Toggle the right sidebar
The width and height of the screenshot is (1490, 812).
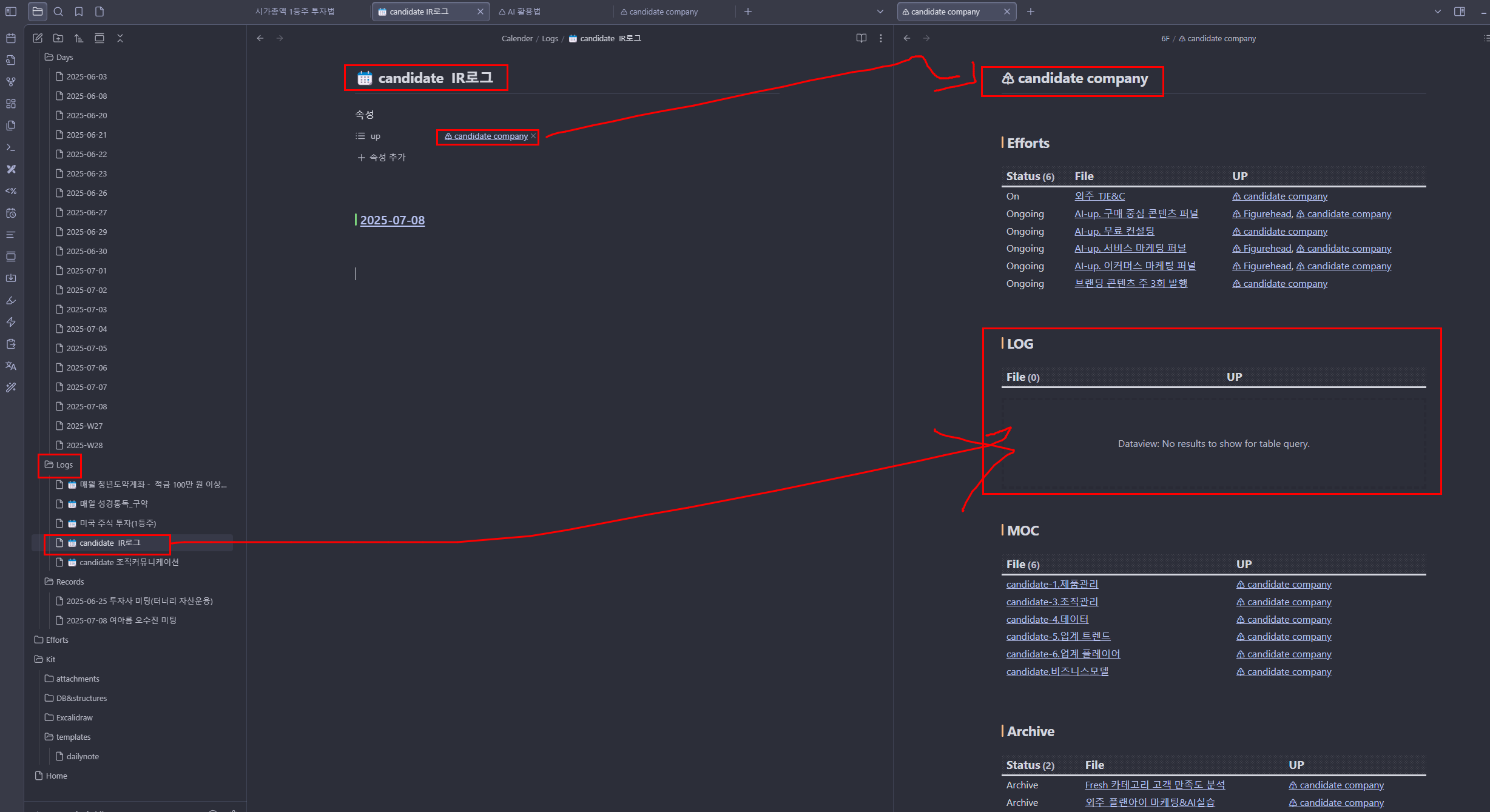click(x=1460, y=12)
